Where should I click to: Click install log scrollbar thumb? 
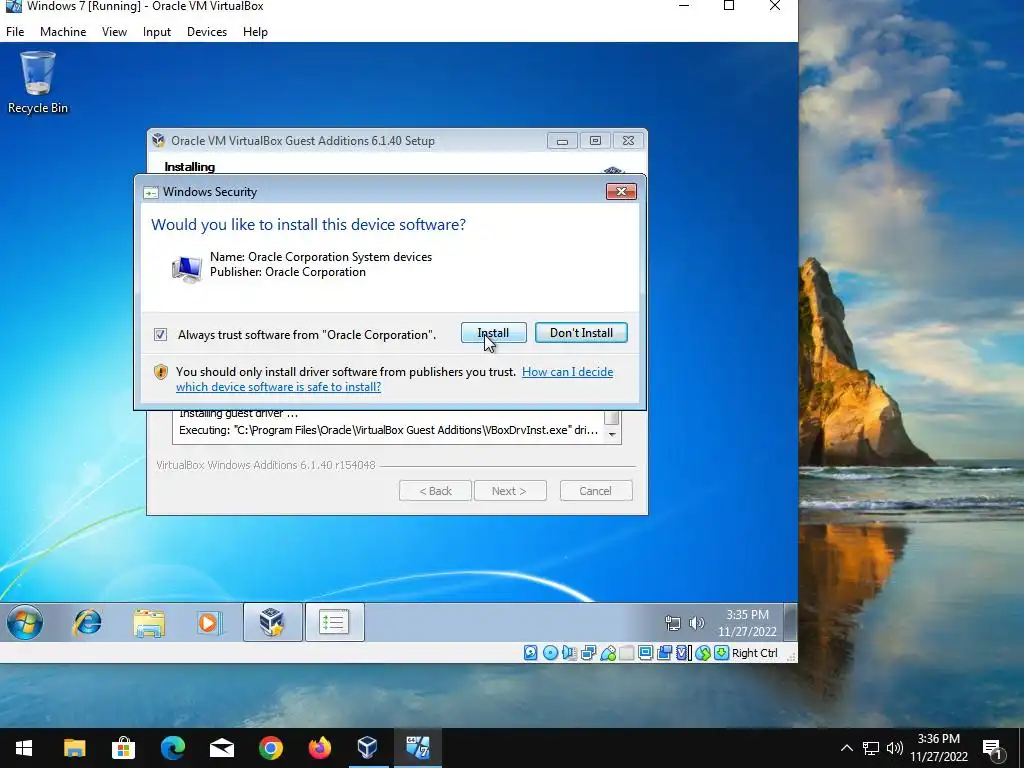click(x=611, y=418)
